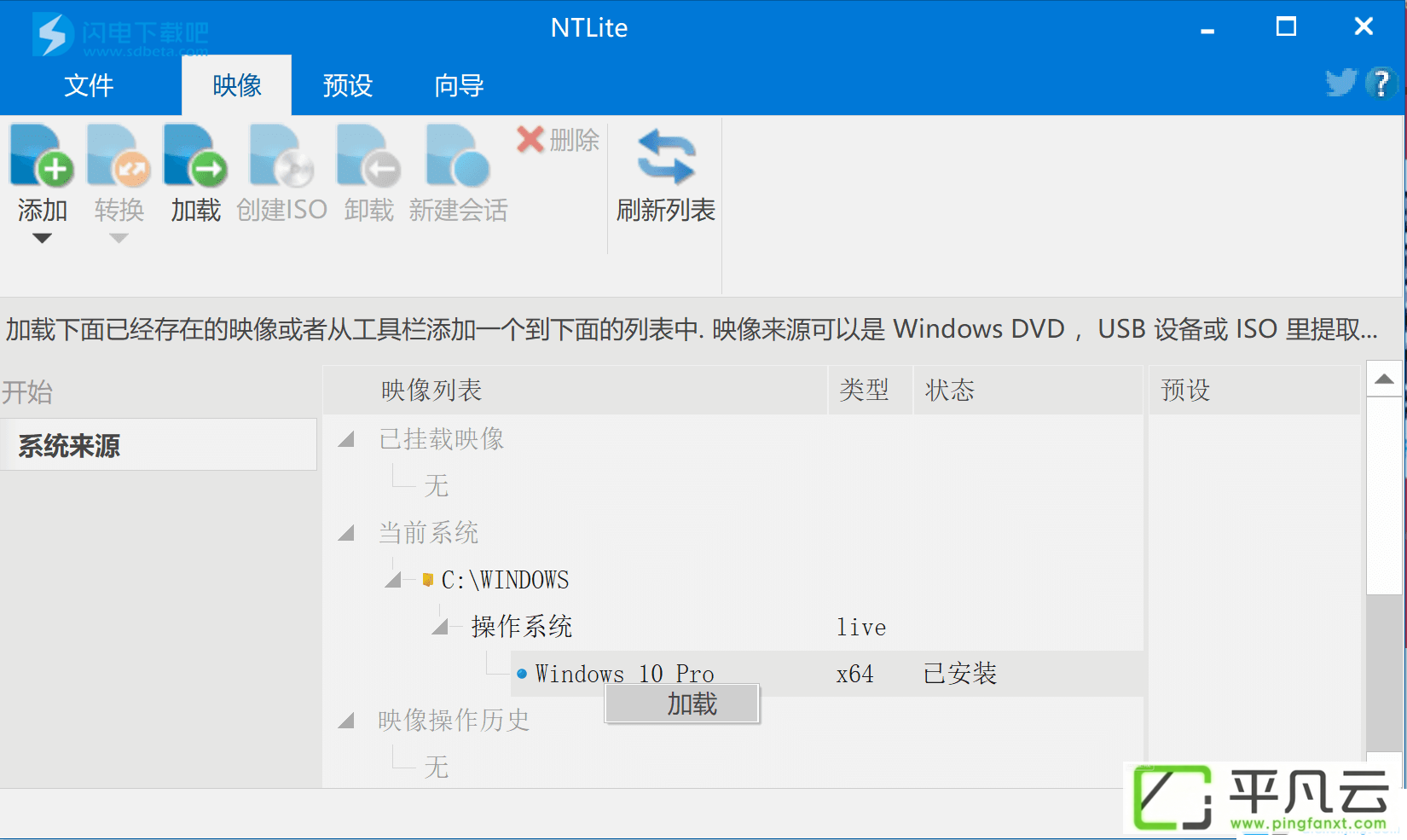Collapse the 操作系统 tree node
The image size is (1407, 840).
coord(440,628)
